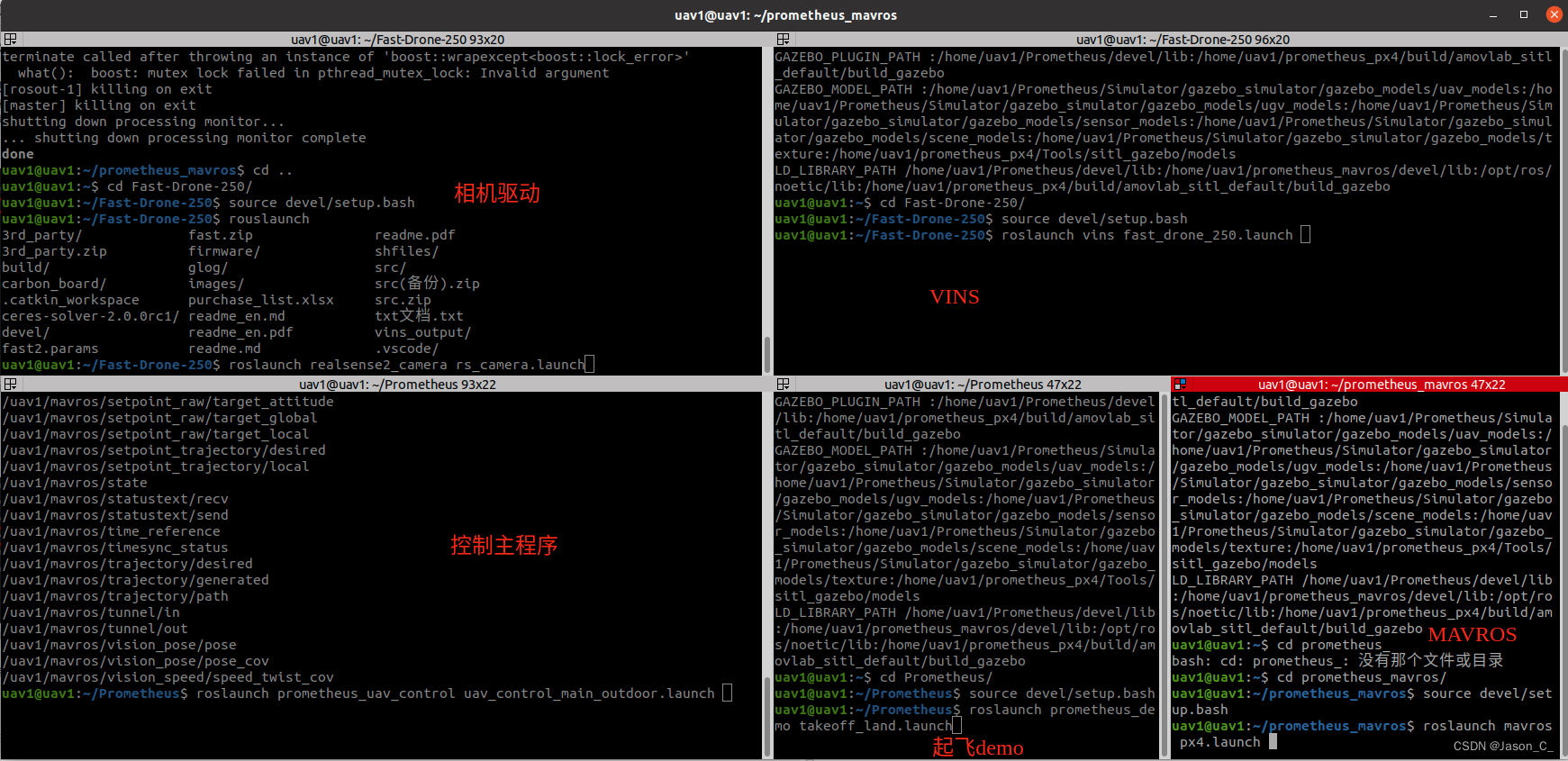
Task: Click the topic /uav1/mavros/state
Action: click(75, 483)
